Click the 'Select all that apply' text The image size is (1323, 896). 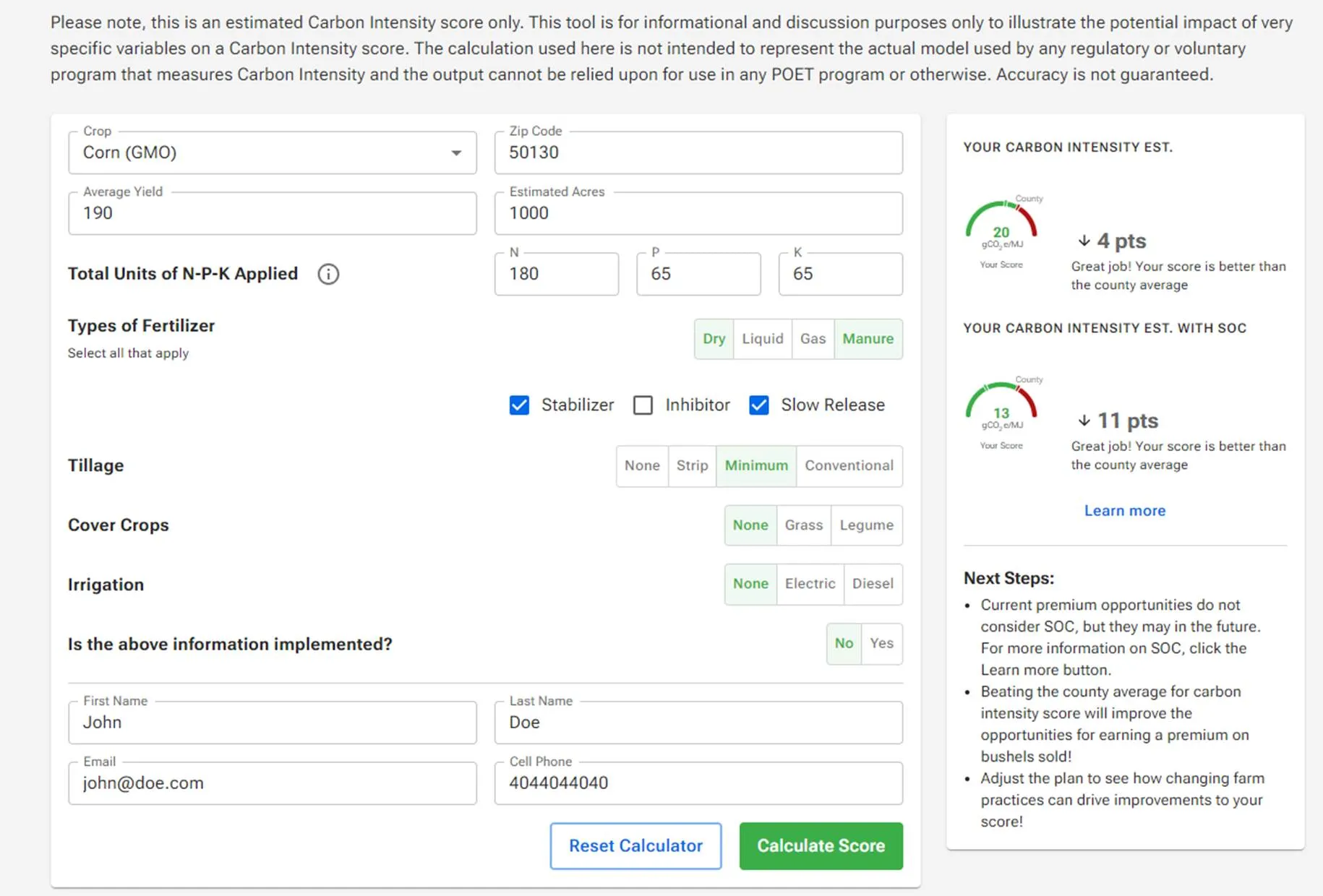point(128,353)
